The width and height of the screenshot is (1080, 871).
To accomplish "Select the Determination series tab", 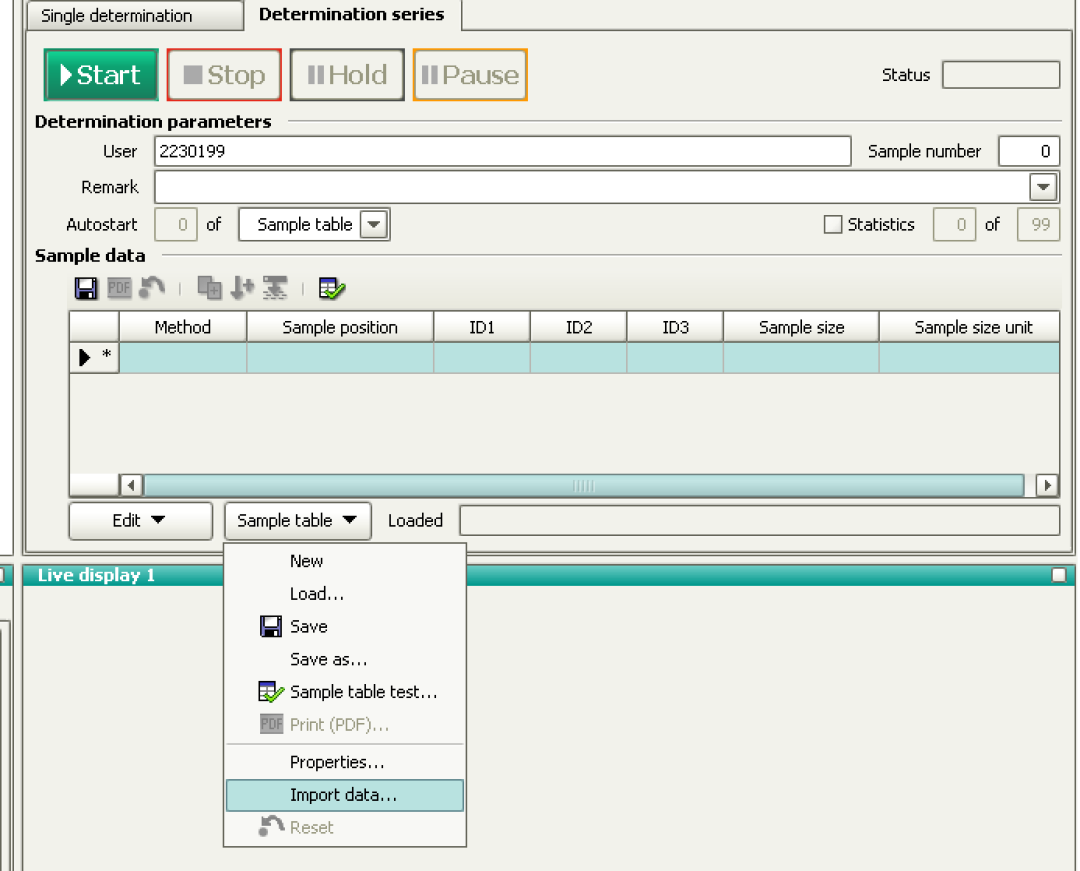I will coord(352,14).
